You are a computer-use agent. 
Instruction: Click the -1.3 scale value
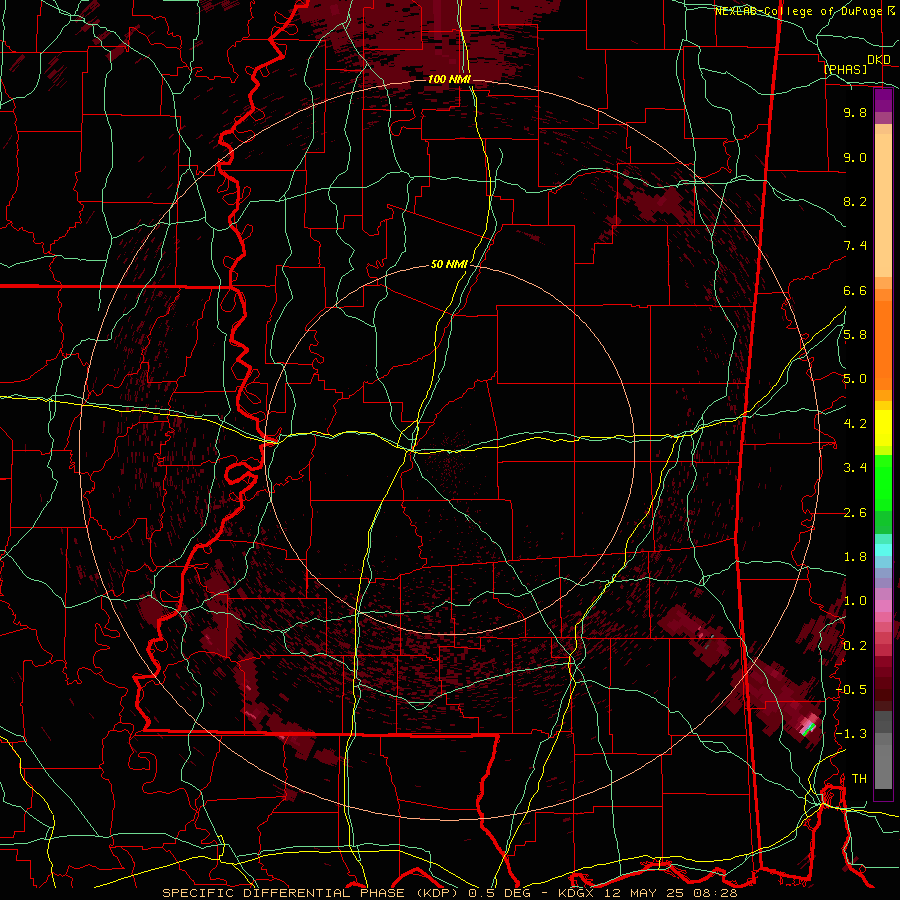(853, 734)
